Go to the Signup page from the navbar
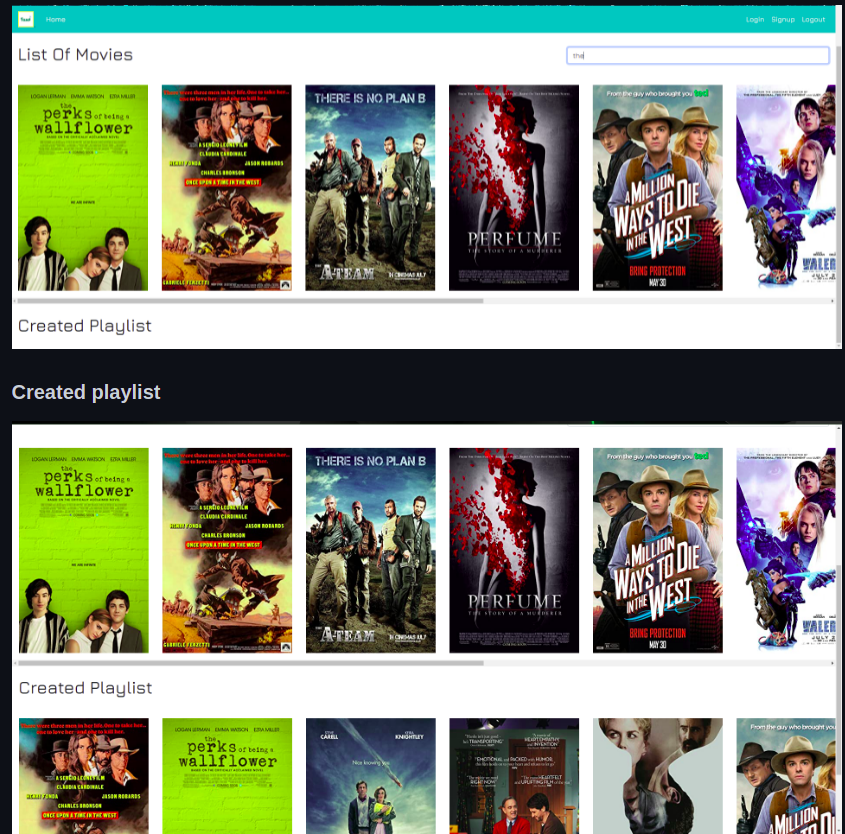Viewport: 845px width, 834px height. click(x=782, y=19)
